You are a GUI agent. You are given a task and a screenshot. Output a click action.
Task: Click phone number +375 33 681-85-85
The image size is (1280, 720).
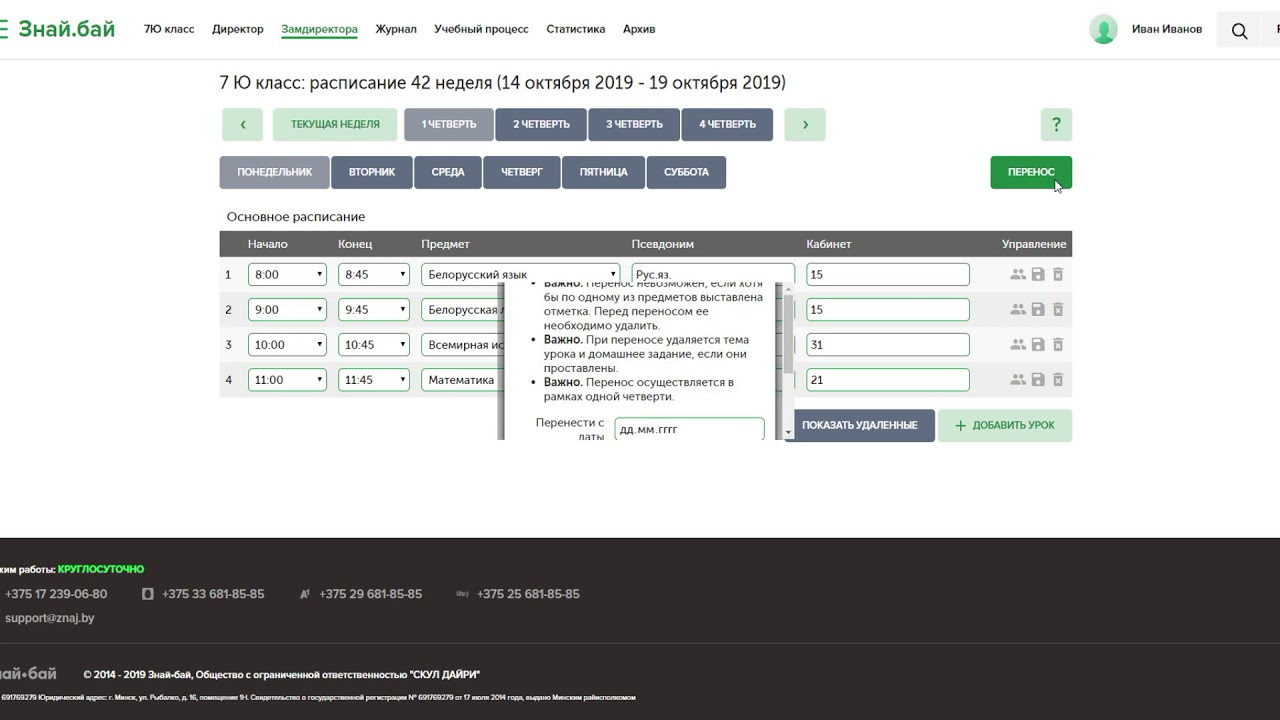click(x=213, y=594)
